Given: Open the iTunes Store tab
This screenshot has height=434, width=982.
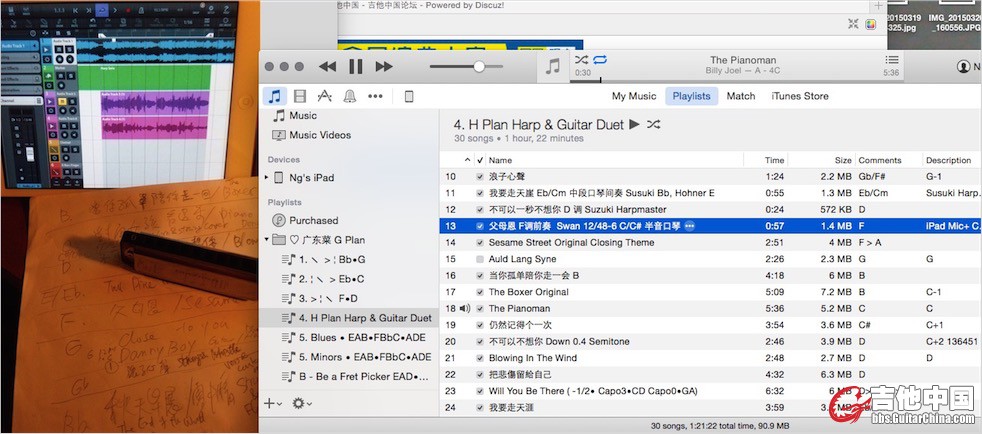Looking at the screenshot, I should pyautogui.click(x=799, y=96).
